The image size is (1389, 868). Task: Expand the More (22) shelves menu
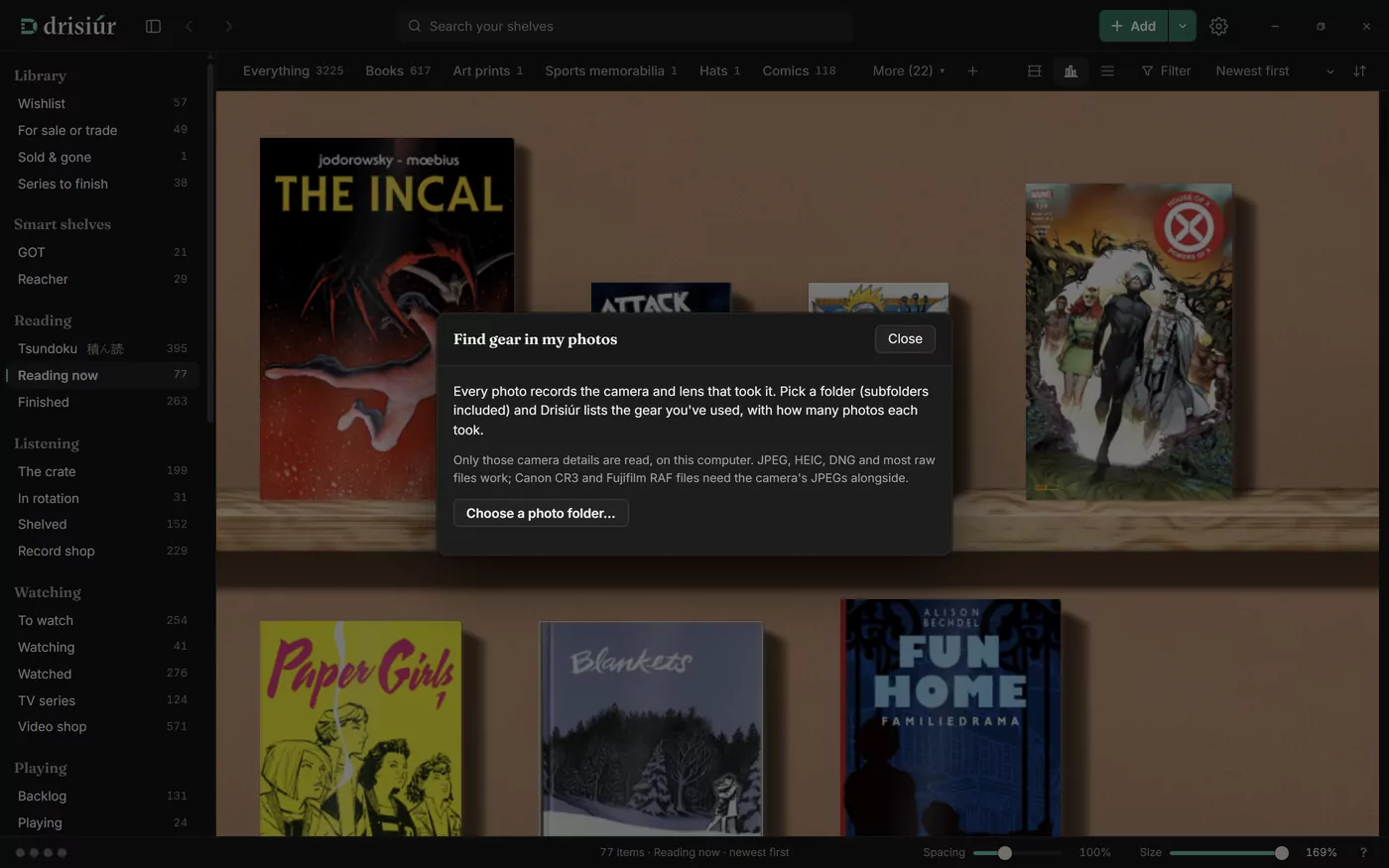[909, 71]
